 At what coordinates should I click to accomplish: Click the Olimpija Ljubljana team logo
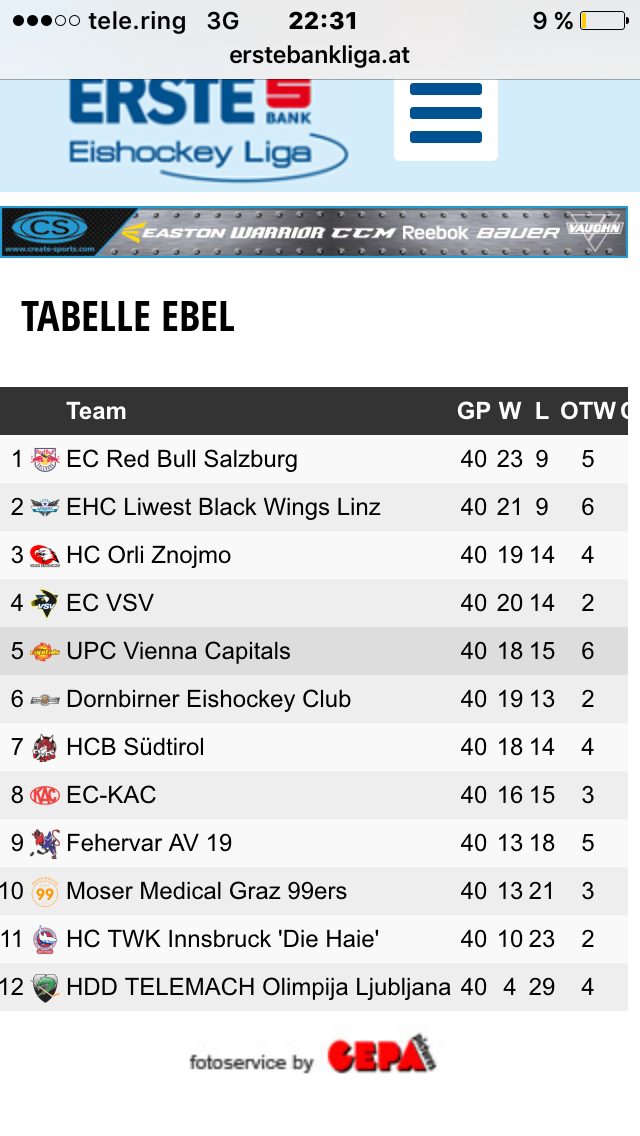[x=45, y=987]
